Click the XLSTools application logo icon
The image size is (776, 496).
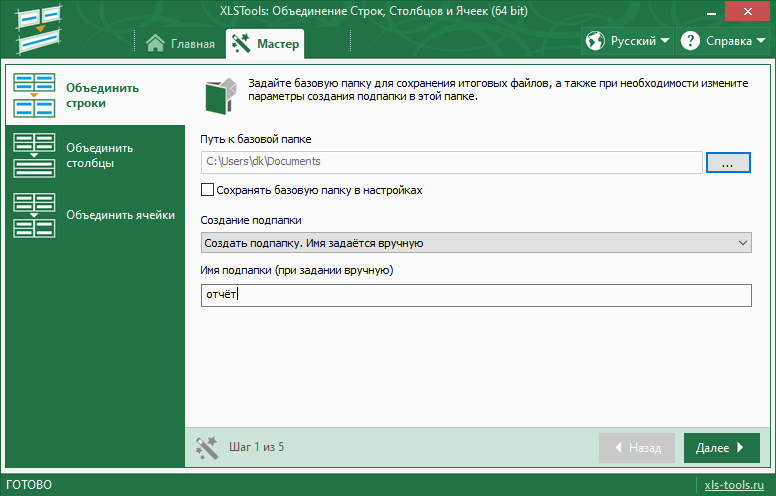(x=39, y=28)
